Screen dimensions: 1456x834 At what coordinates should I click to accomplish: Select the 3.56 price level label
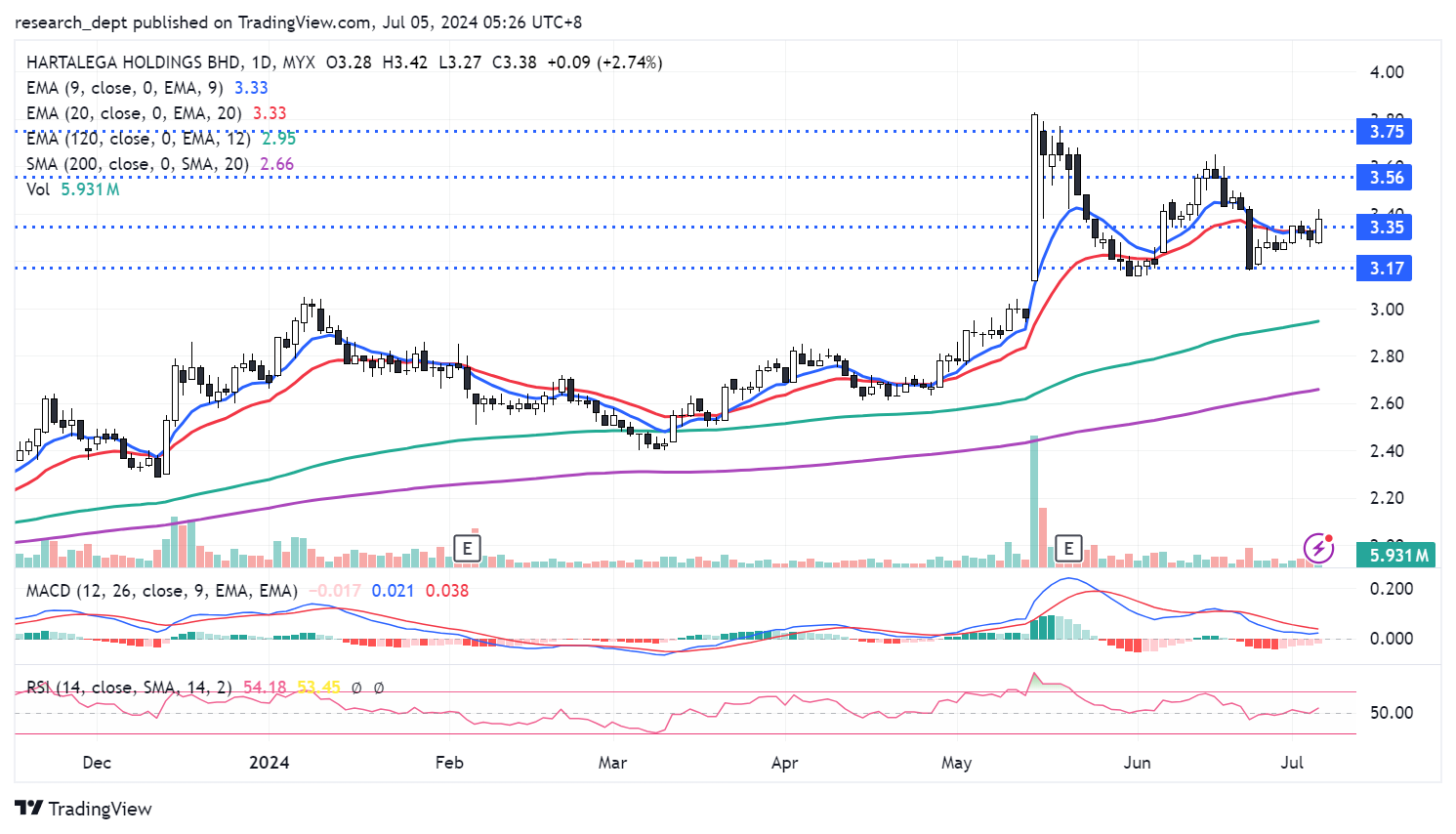pyautogui.click(x=1385, y=178)
